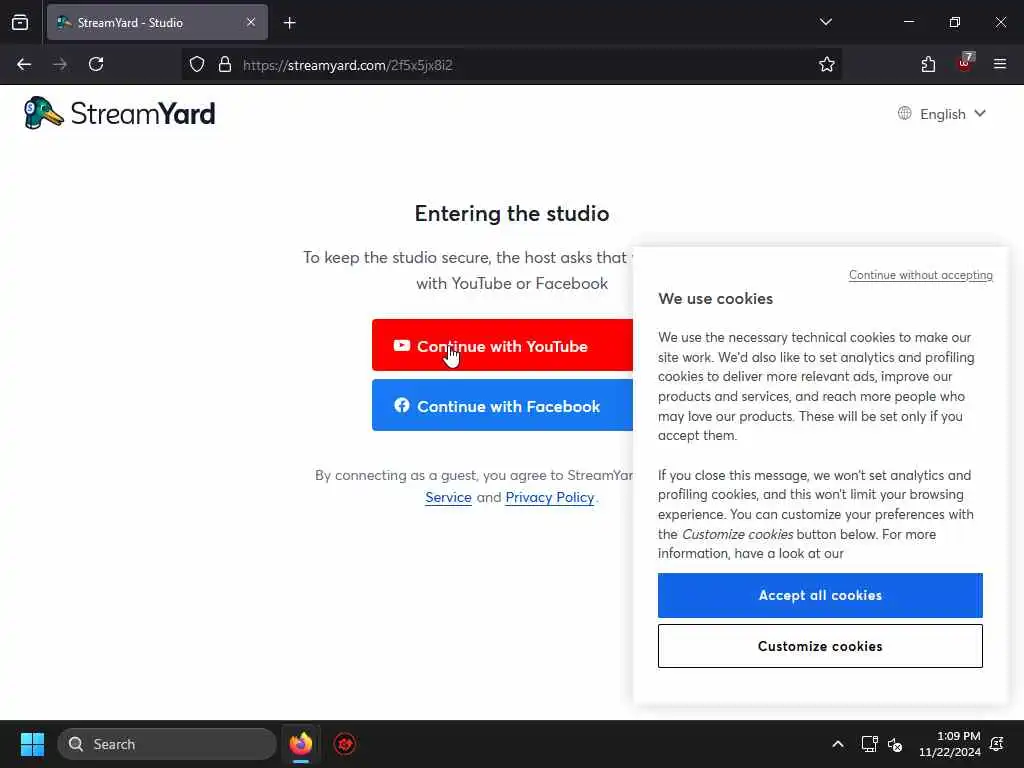This screenshot has width=1024, height=768.
Task: Open the Windows Start menu
Action: (32, 744)
